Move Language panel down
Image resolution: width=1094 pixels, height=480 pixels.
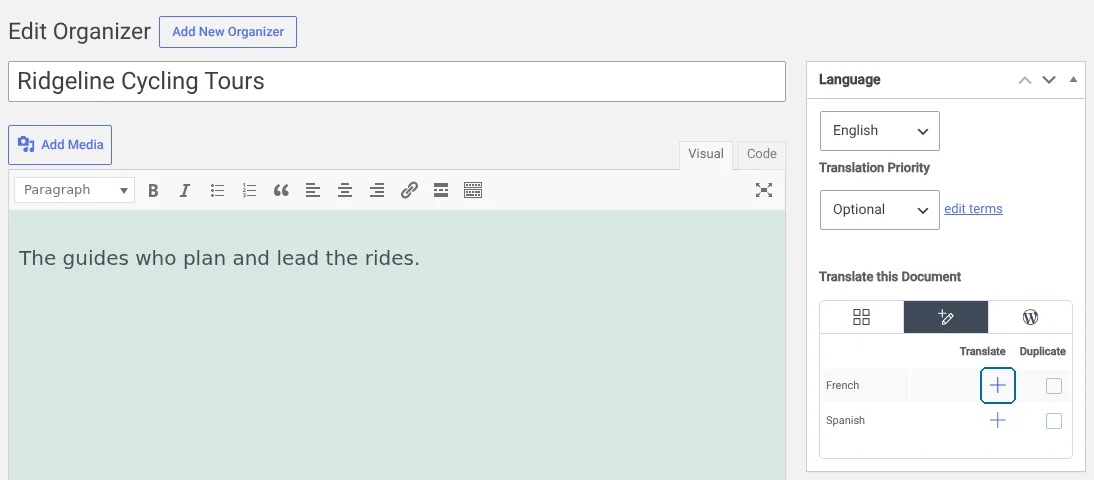coord(1049,80)
